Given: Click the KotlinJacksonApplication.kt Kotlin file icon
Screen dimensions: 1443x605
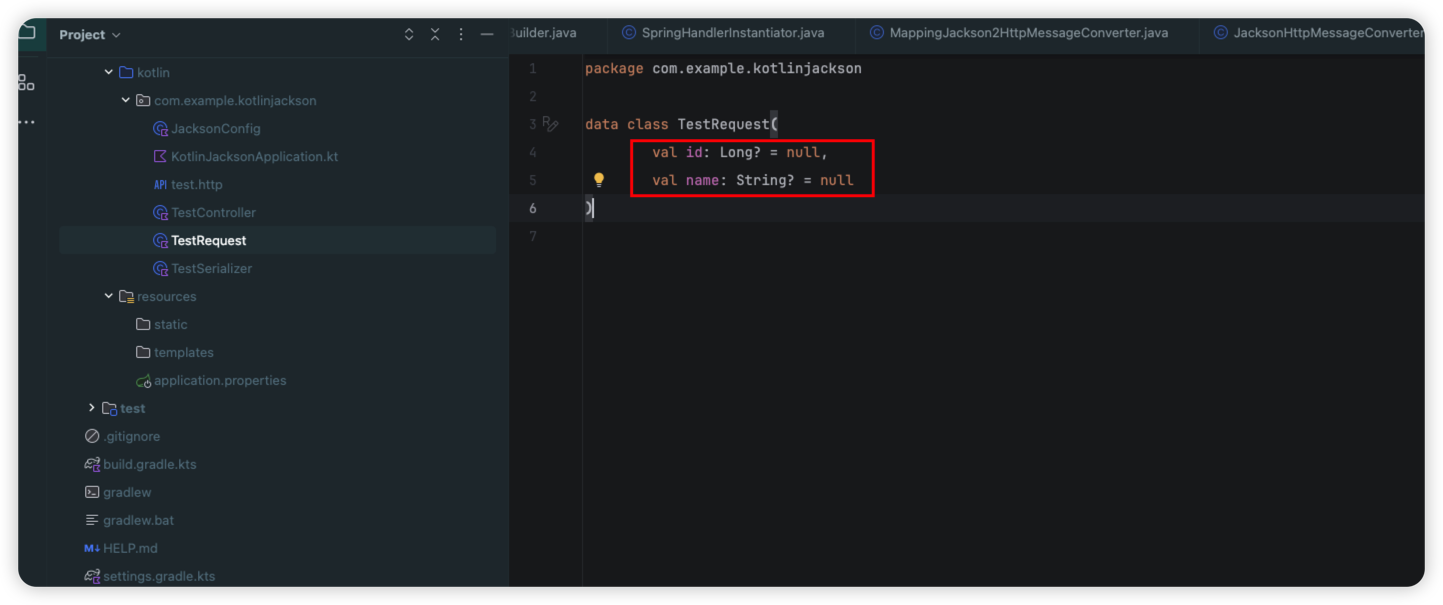Looking at the screenshot, I should pos(160,157).
